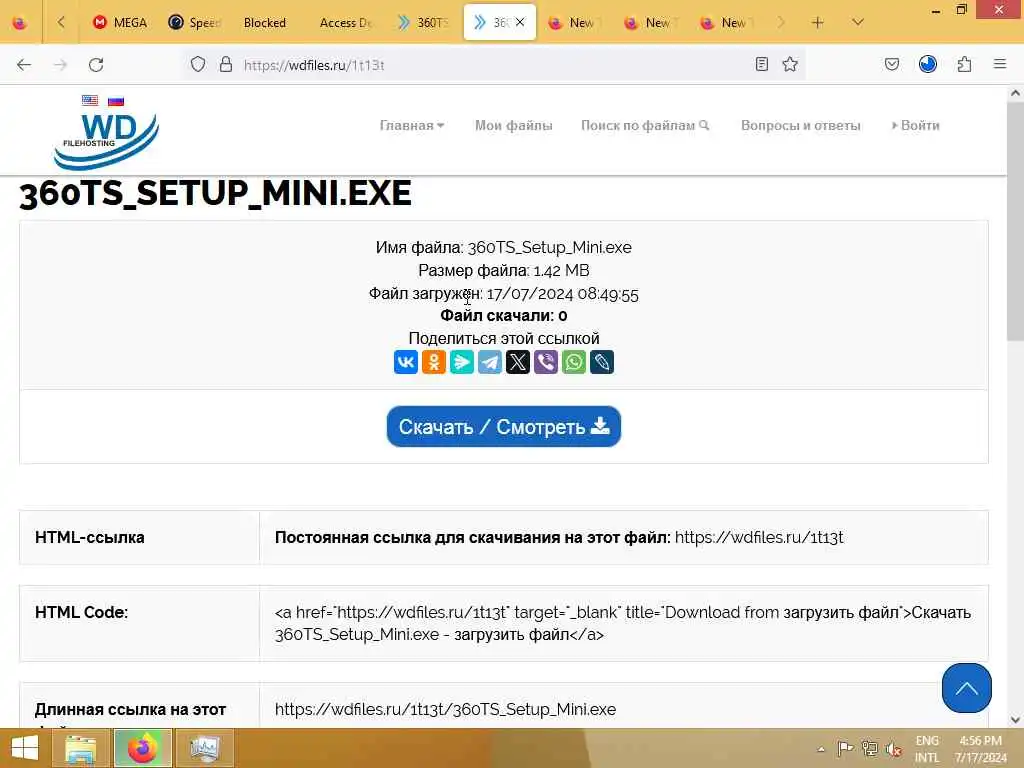Share link via Viber icon
The width and height of the screenshot is (1024, 768).
[546, 362]
